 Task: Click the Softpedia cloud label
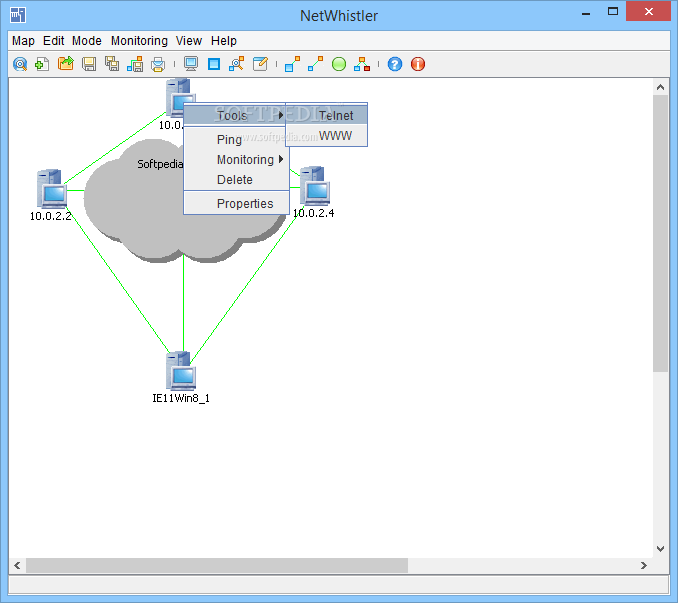[160, 164]
